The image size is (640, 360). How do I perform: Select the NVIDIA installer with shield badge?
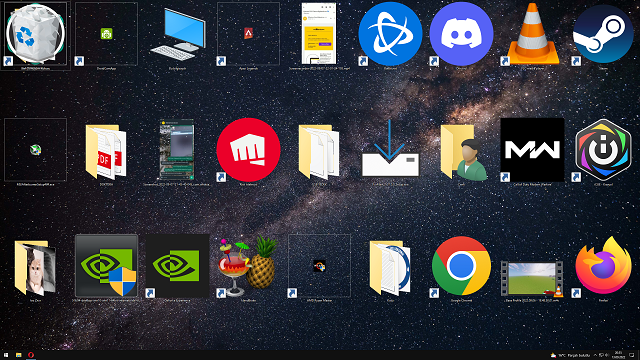[x=107, y=266]
